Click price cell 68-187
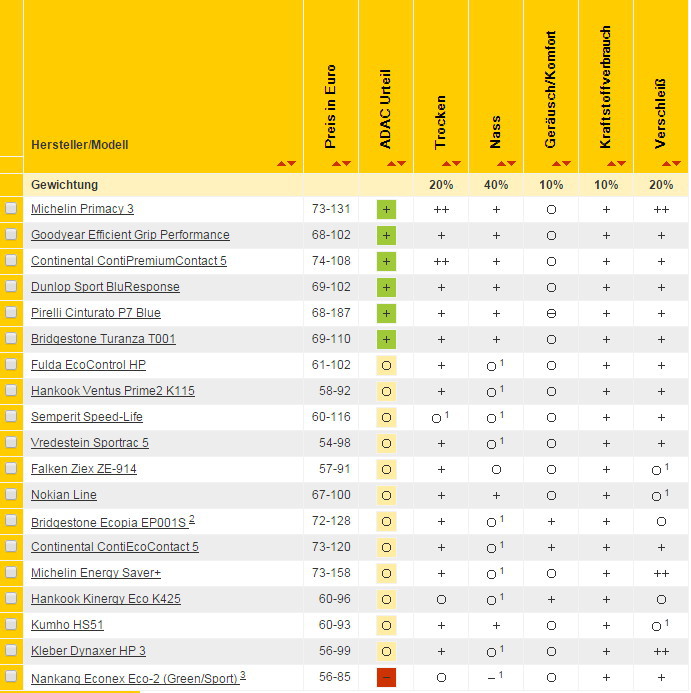The height and width of the screenshot is (693, 691). point(331,313)
